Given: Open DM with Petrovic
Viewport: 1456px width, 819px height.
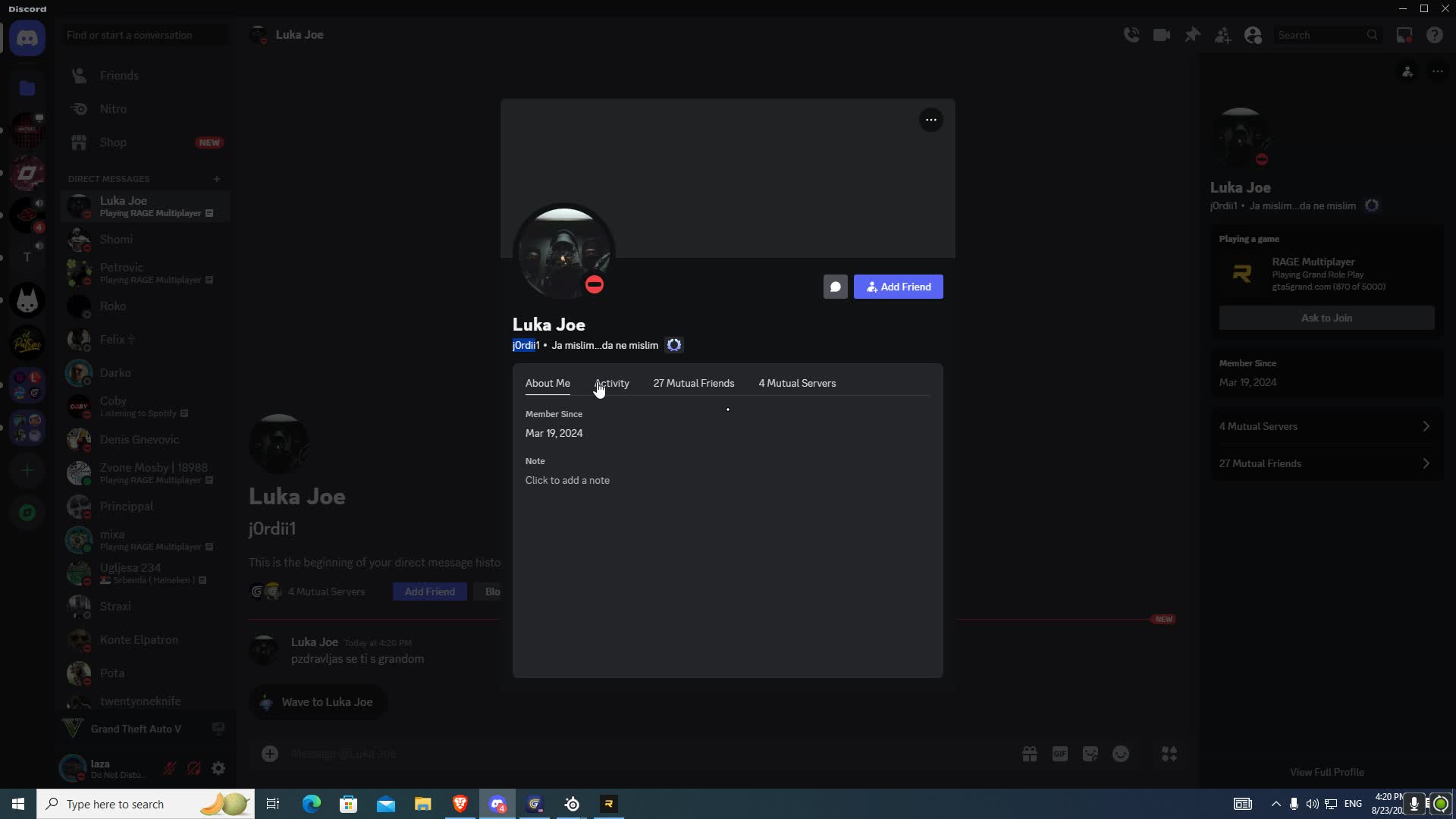Looking at the screenshot, I should click(x=146, y=273).
